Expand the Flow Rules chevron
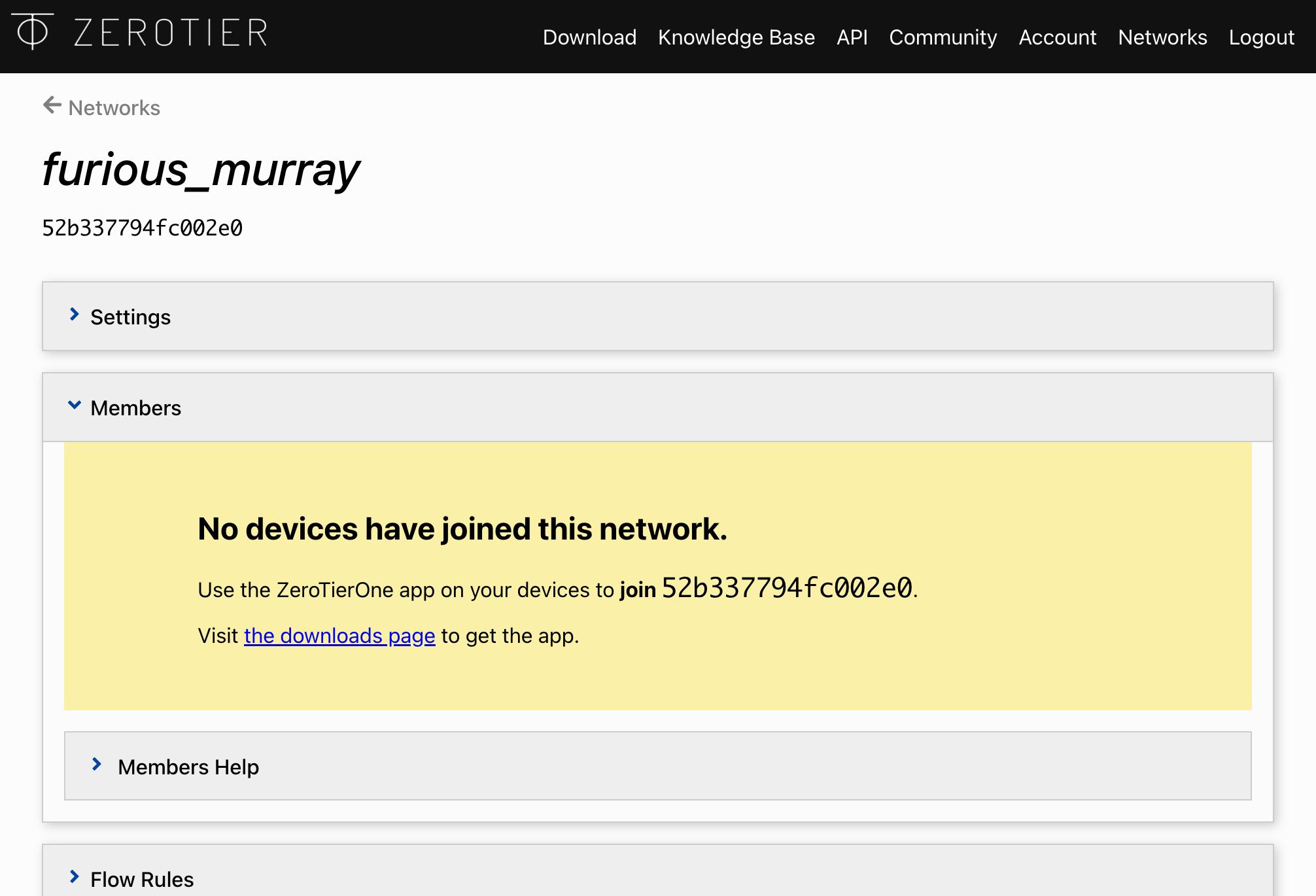Screen dimensions: 1316x896 tap(75, 877)
